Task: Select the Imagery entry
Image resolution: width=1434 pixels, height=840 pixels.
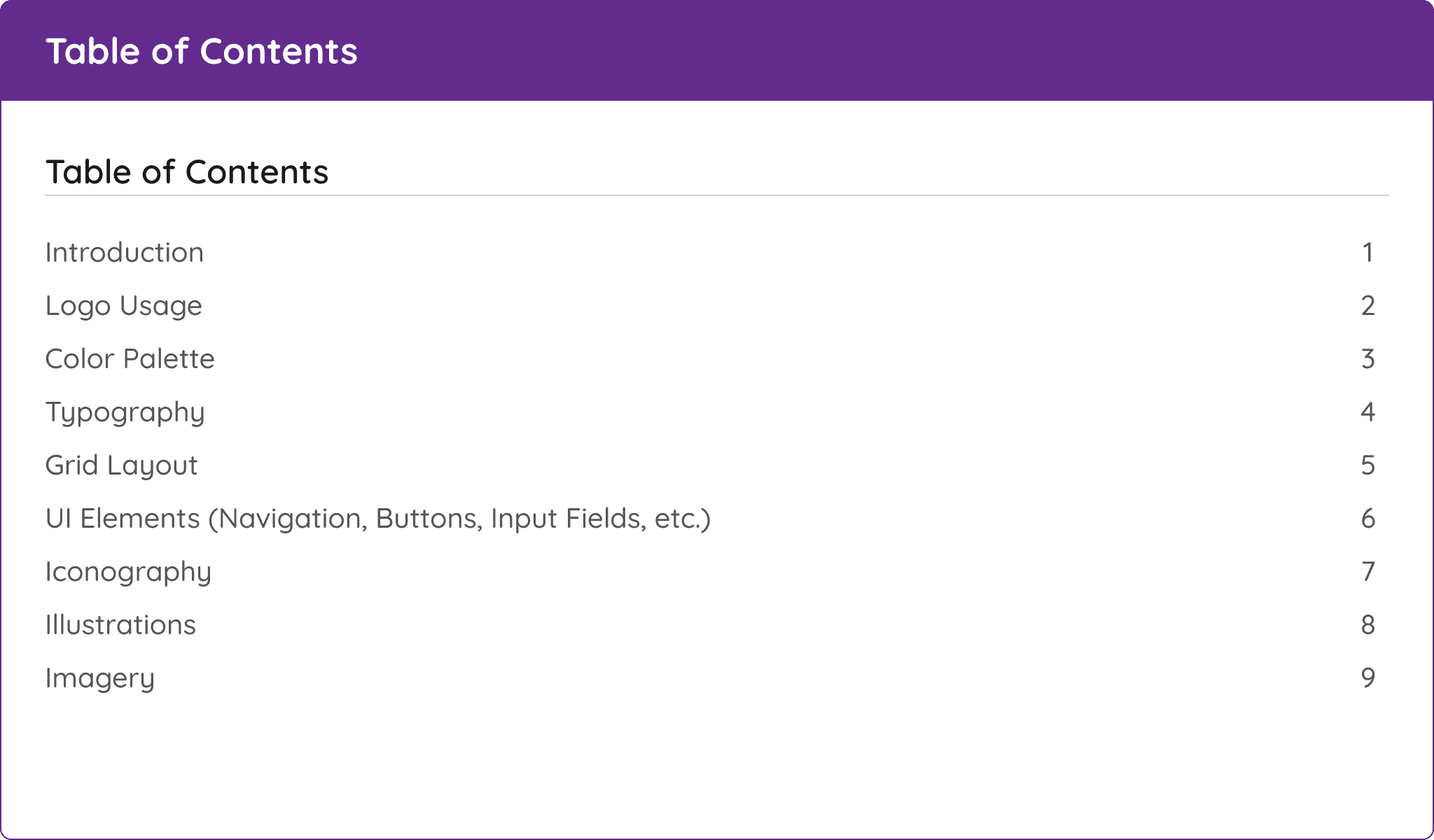Action: click(x=100, y=678)
